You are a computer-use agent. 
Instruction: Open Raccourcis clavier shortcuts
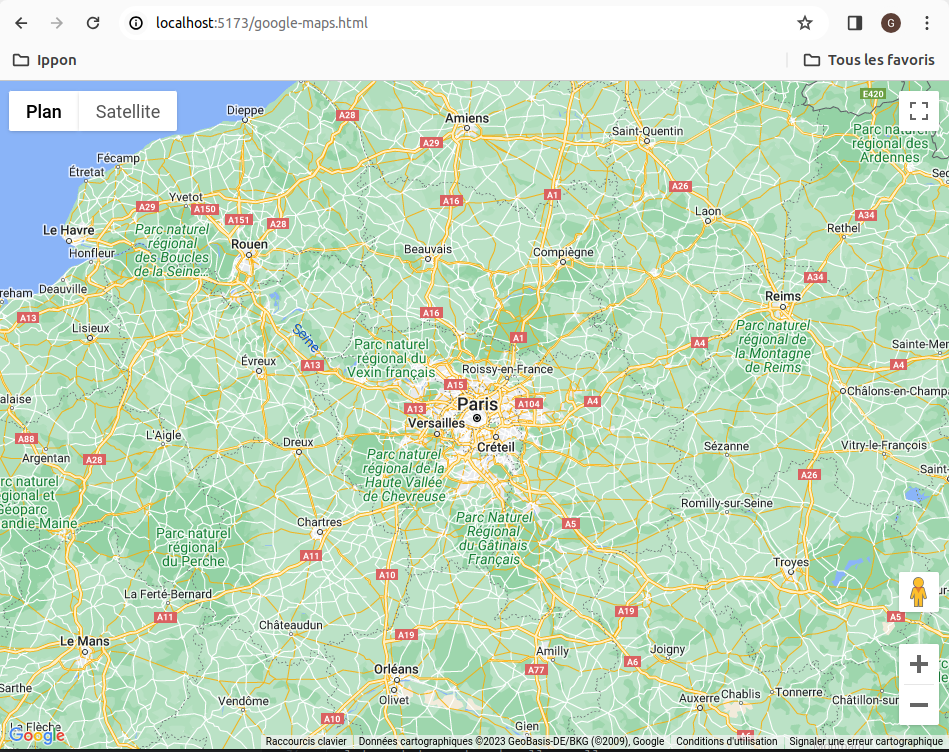pyautogui.click(x=305, y=741)
